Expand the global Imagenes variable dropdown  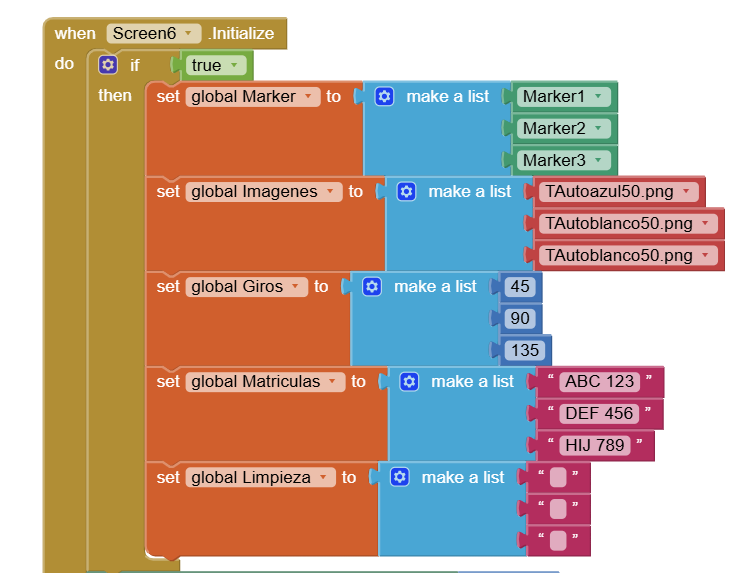click(x=264, y=192)
